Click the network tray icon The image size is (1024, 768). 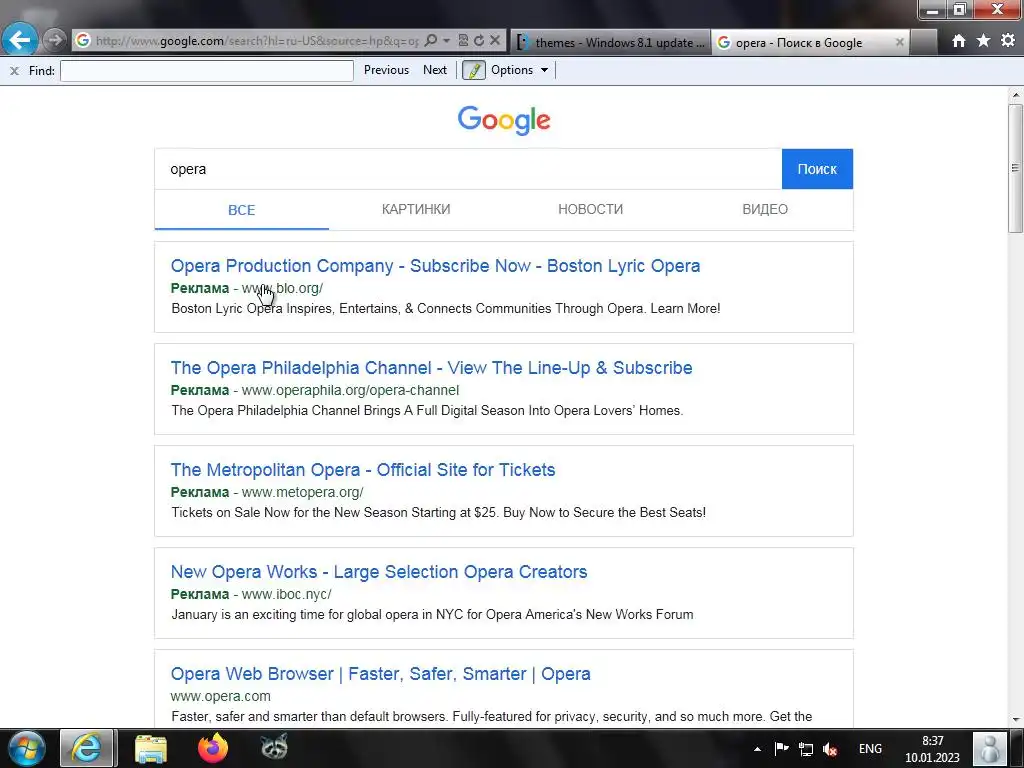pyautogui.click(x=806, y=749)
